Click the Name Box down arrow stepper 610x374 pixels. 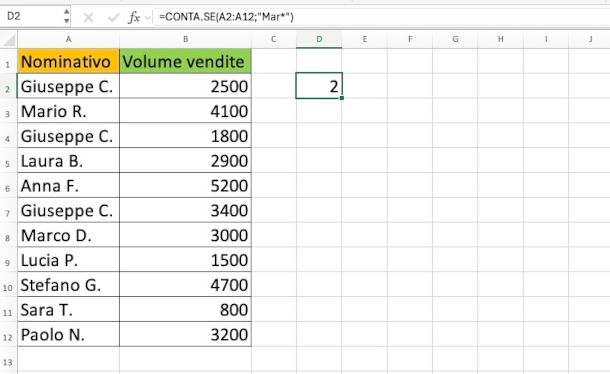[67, 21]
